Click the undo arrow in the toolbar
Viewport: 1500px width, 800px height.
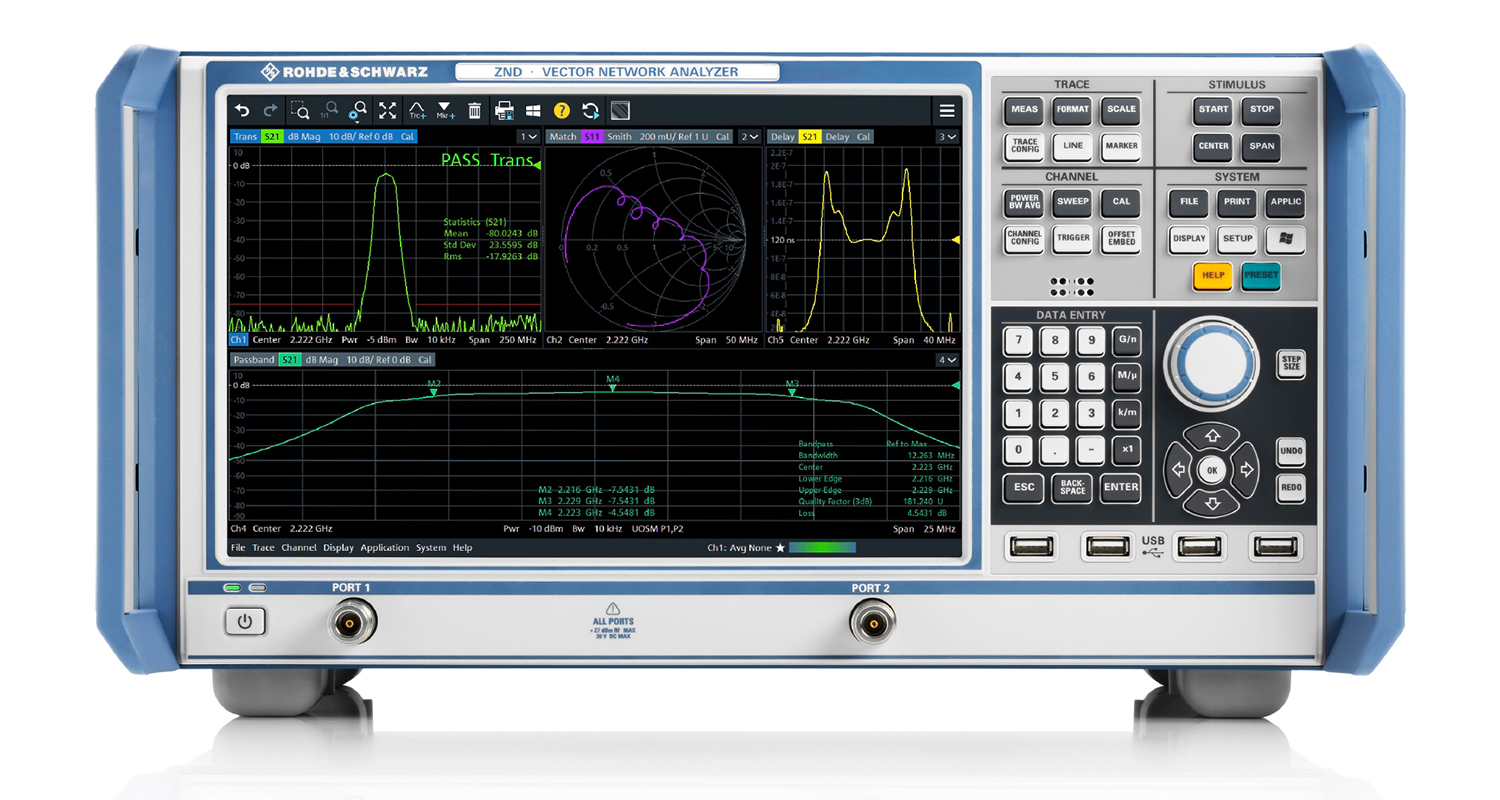coord(242,111)
